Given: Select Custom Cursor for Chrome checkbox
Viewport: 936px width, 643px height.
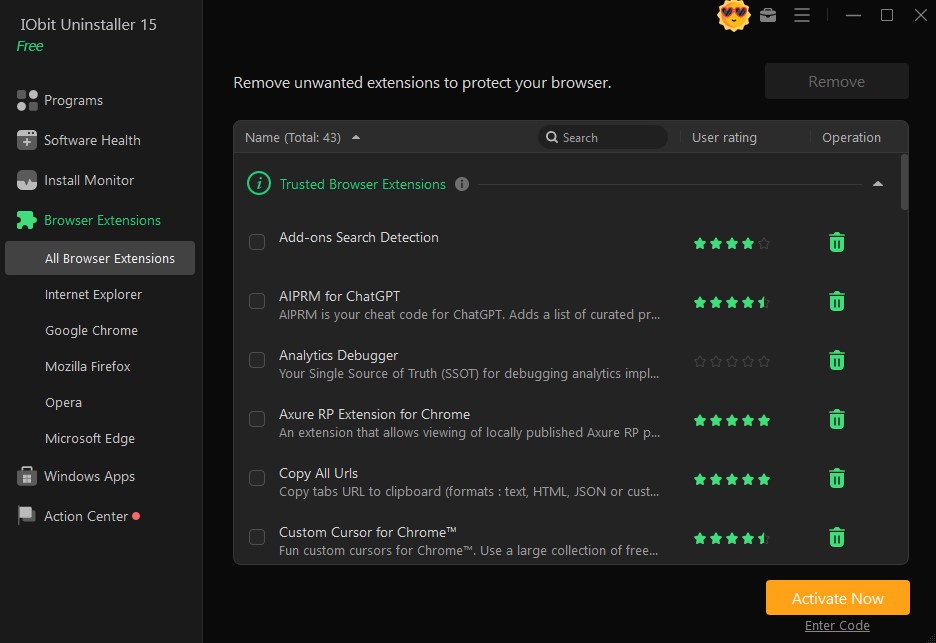Looking at the screenshot, I should pyautogui.click(x=256, y=537).
